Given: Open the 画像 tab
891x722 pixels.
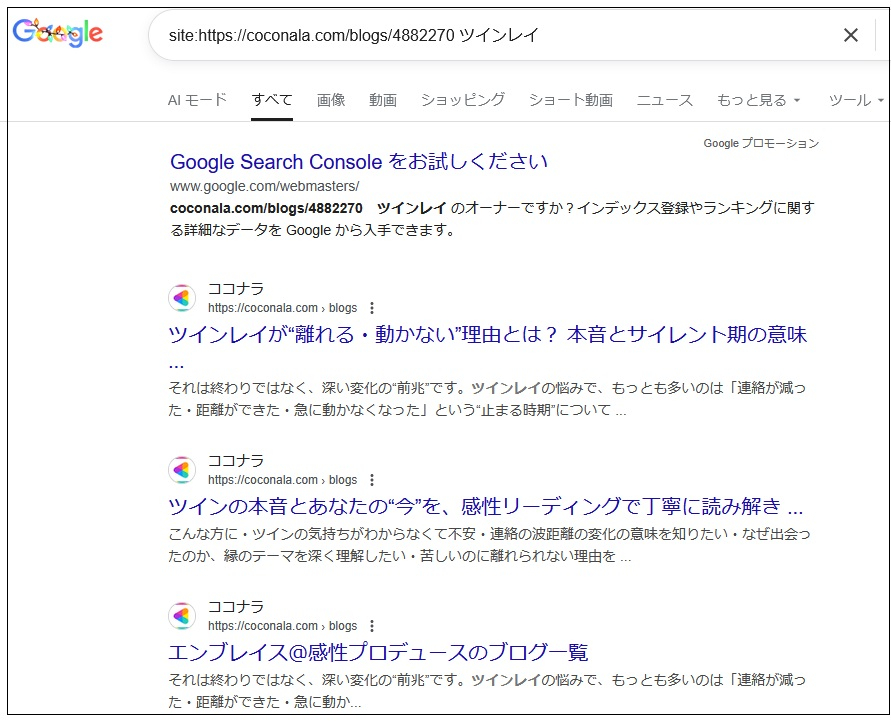Looking at the screenshot, I should [331, 100].
